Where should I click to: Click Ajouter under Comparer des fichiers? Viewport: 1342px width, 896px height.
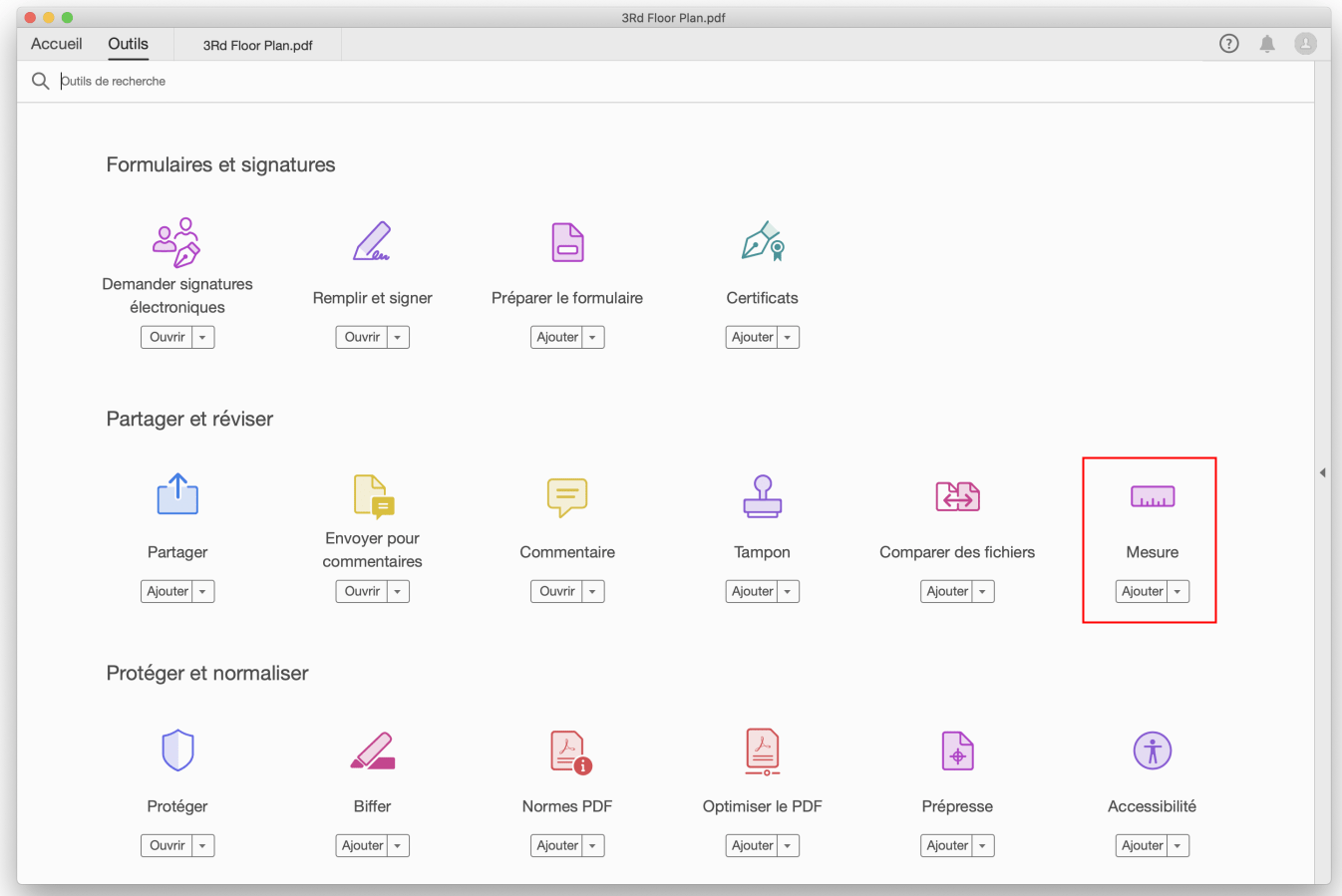(x=946, y=591)
